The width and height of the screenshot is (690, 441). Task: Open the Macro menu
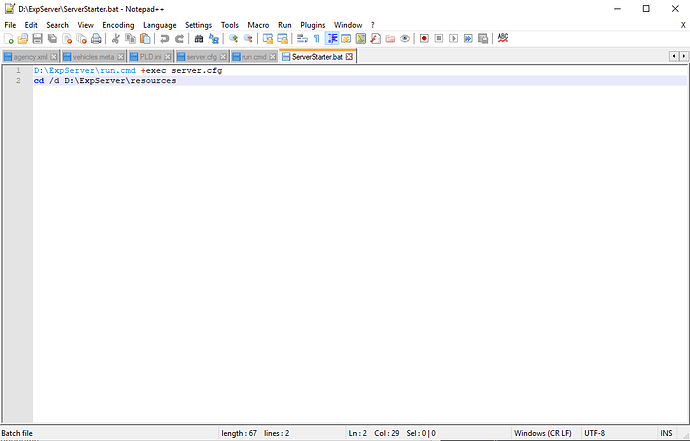[x=258, y=25]
